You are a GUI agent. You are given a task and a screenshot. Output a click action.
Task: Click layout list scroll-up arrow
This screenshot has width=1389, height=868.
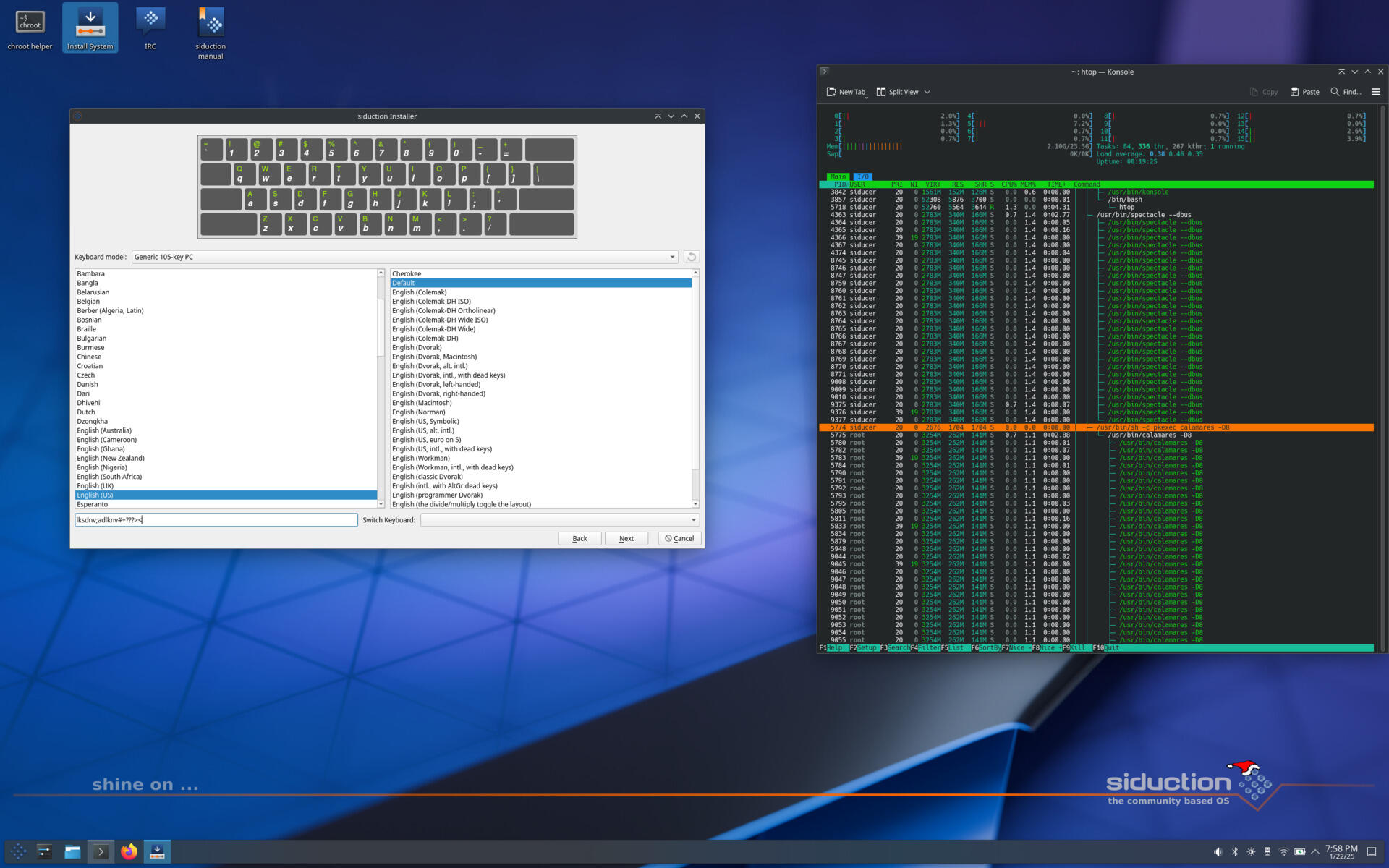pyautogui.click(x=381, y=273)
